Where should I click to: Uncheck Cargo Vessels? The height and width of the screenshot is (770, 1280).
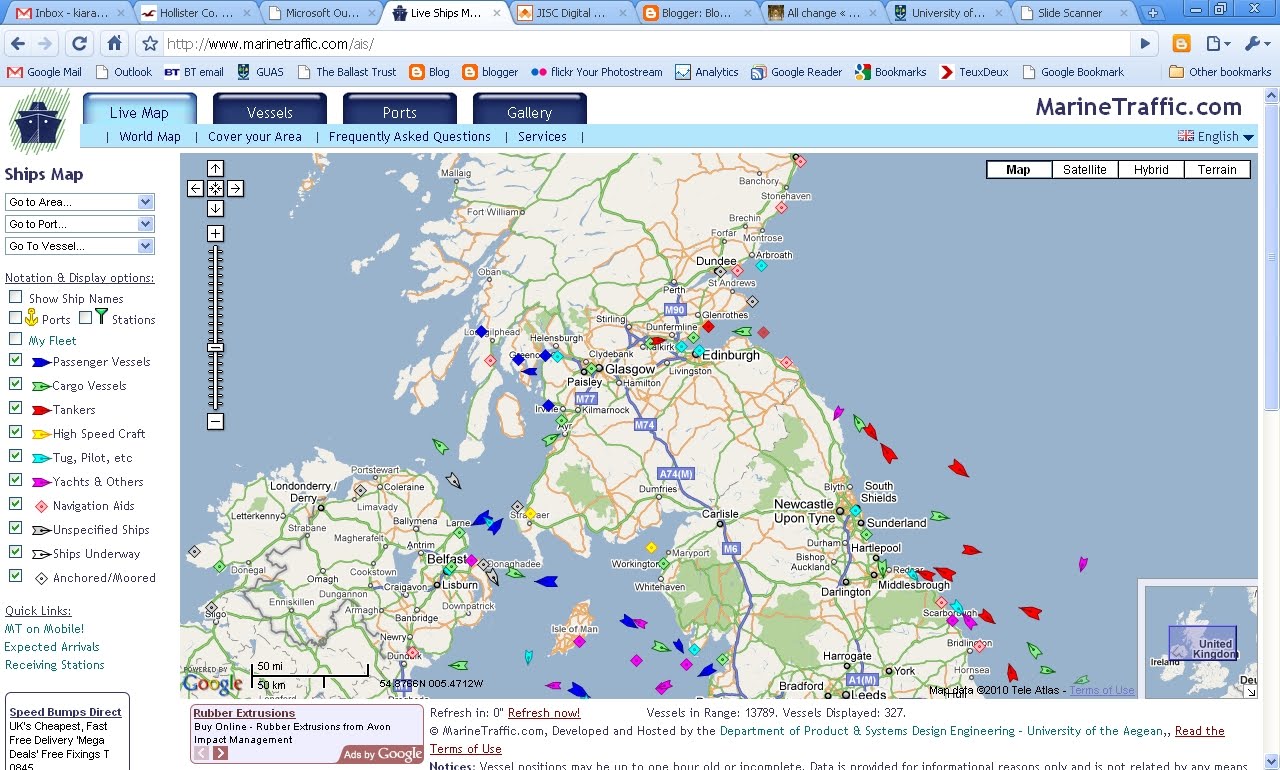(15, 384)
